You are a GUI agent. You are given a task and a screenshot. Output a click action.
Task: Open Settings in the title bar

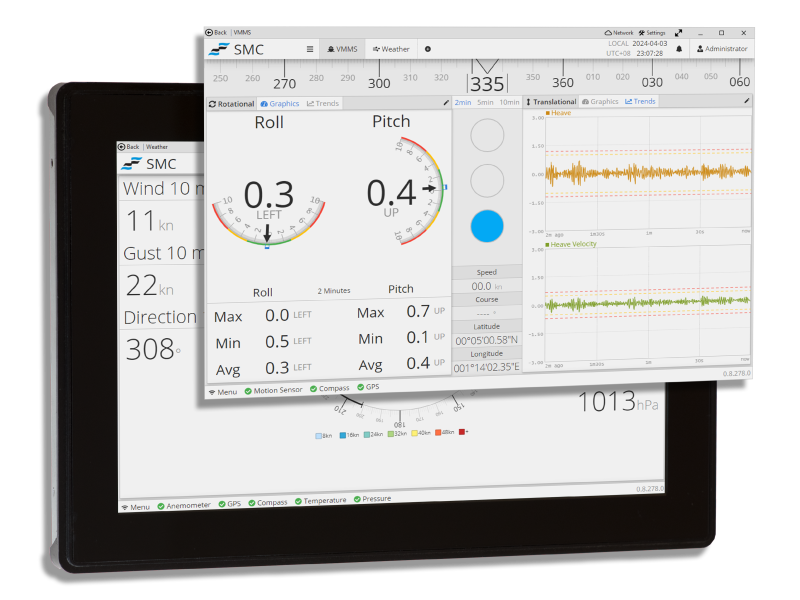coord(651,32)
